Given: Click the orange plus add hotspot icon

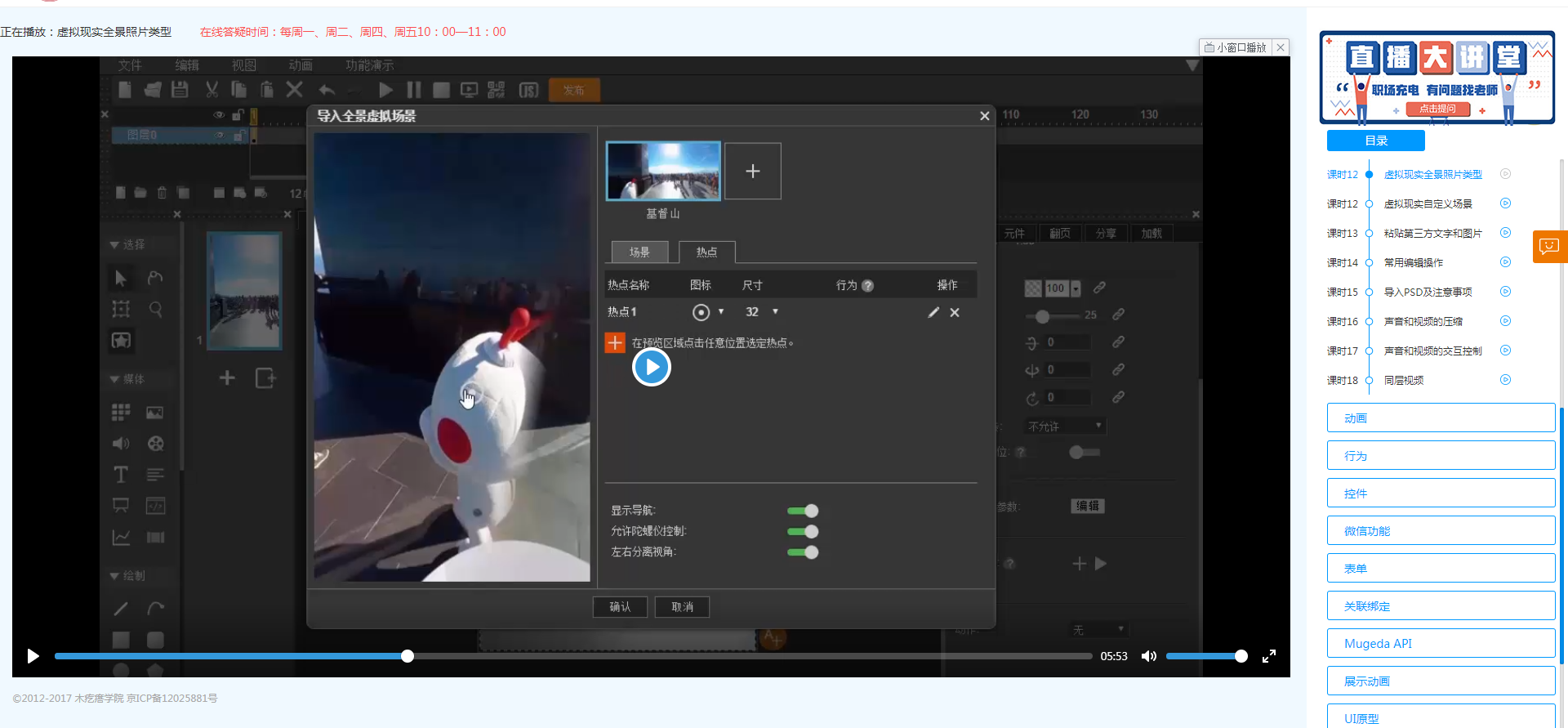Looking at the screenshot, I should [615, 342].
